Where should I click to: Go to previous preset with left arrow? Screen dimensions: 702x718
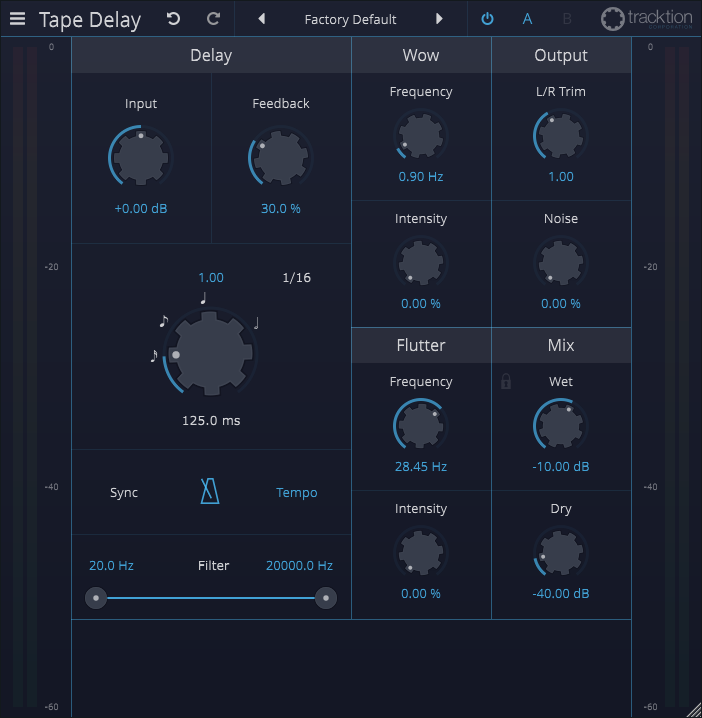click(x=262, y=19)
